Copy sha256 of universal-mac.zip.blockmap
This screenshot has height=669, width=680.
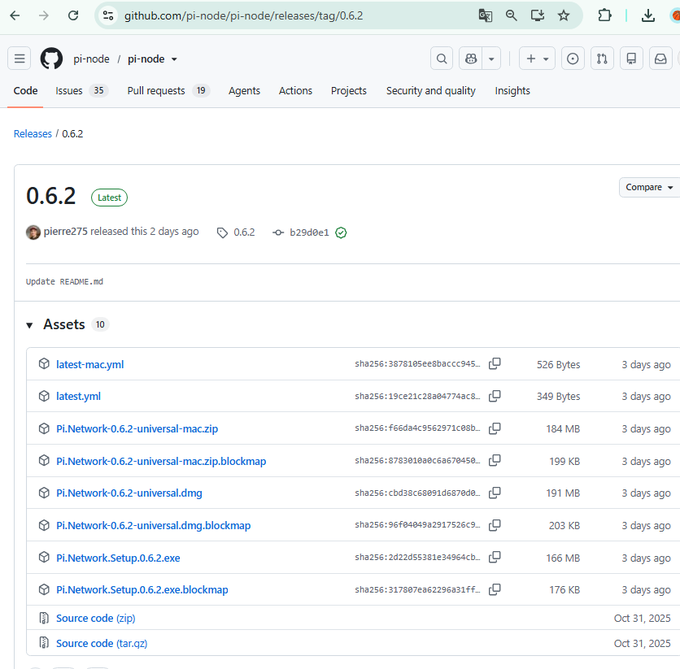(494, 460)
